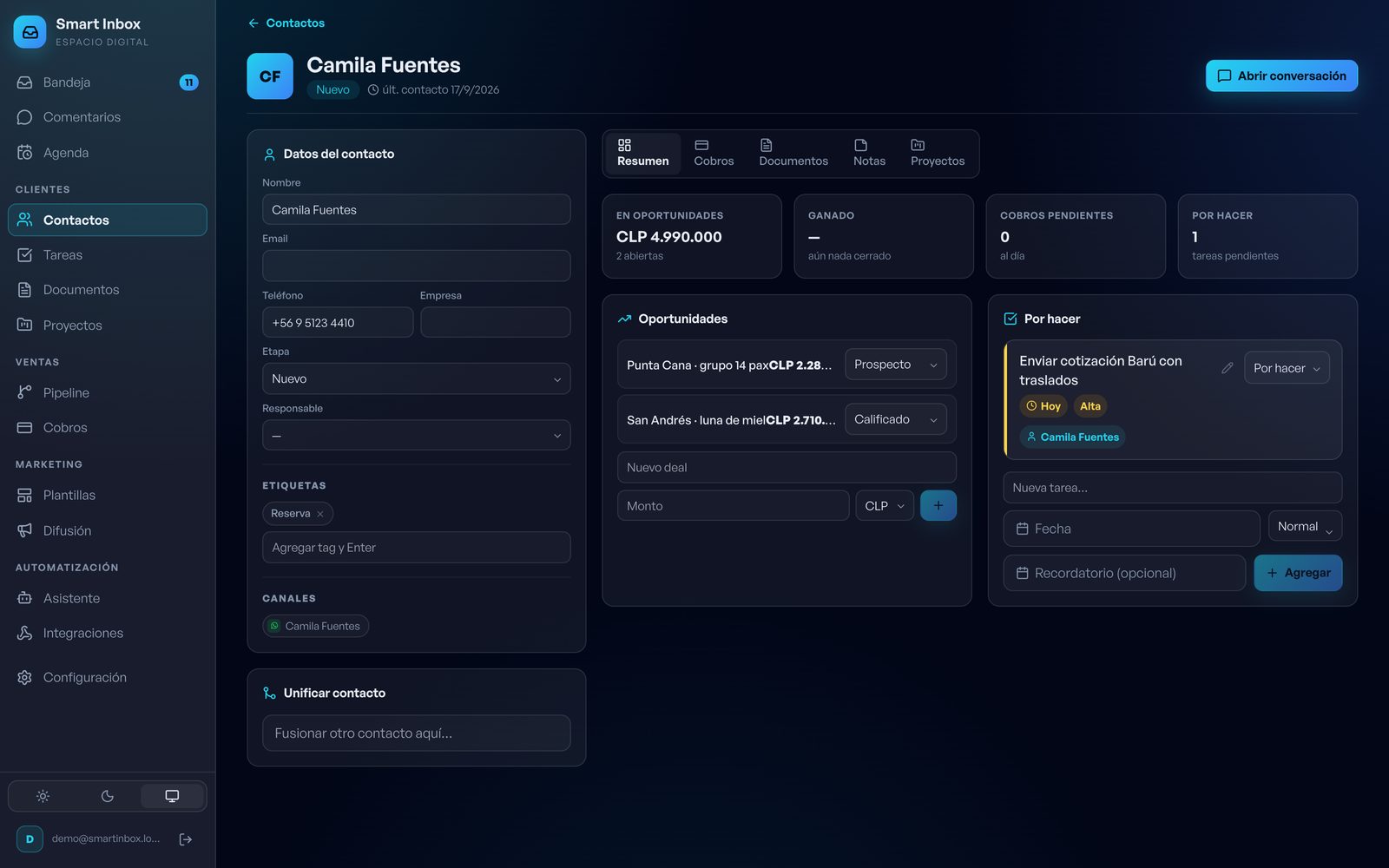
Task: Switch to dark theme
Action: click(x=108, y=797)
